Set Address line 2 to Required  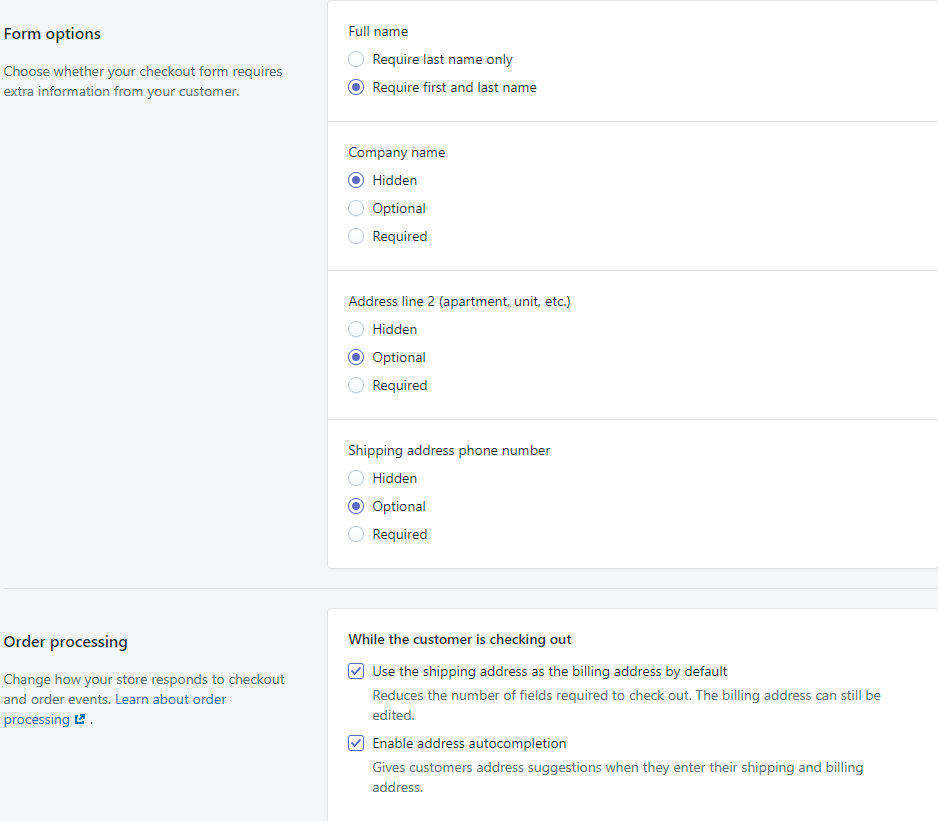point(356,385)
